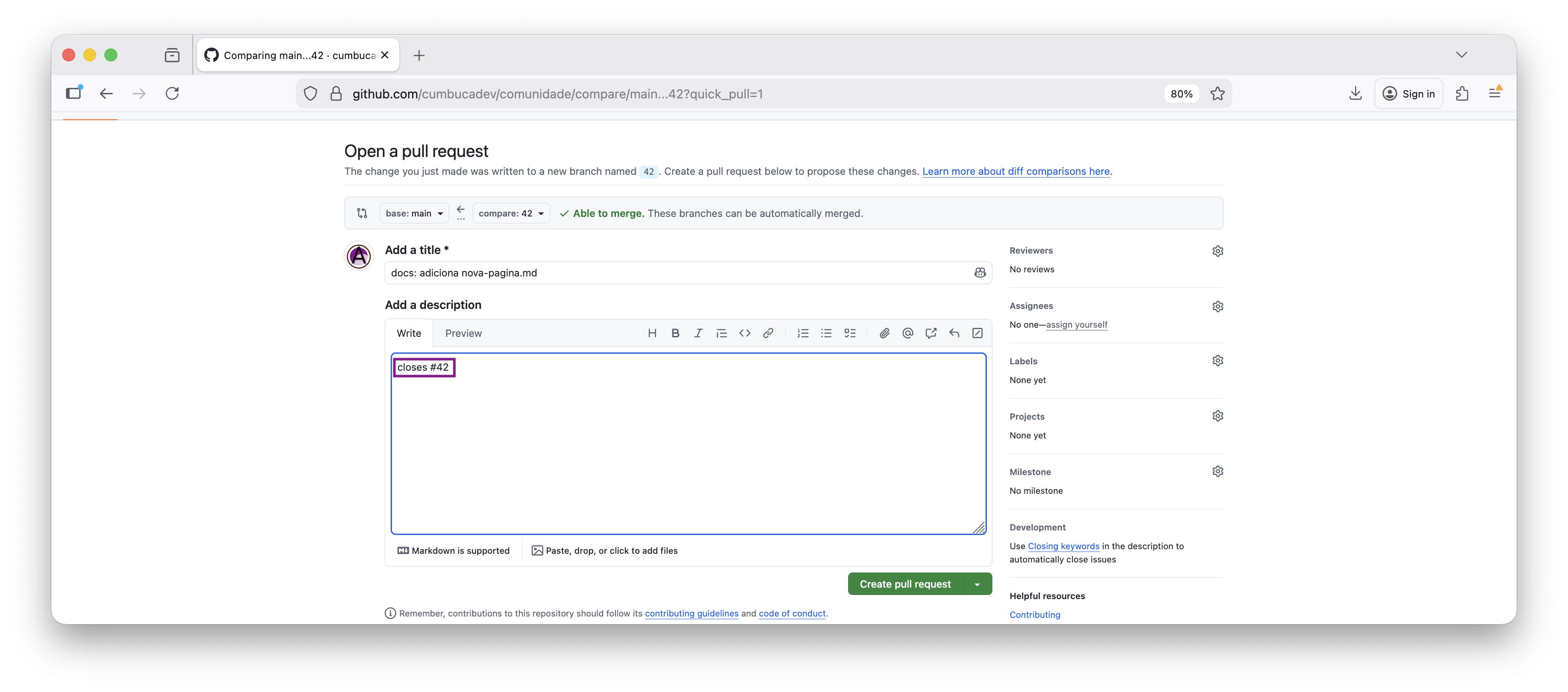
Task: Toggle bold formatting in description toolbar
Action: (675, 333)
